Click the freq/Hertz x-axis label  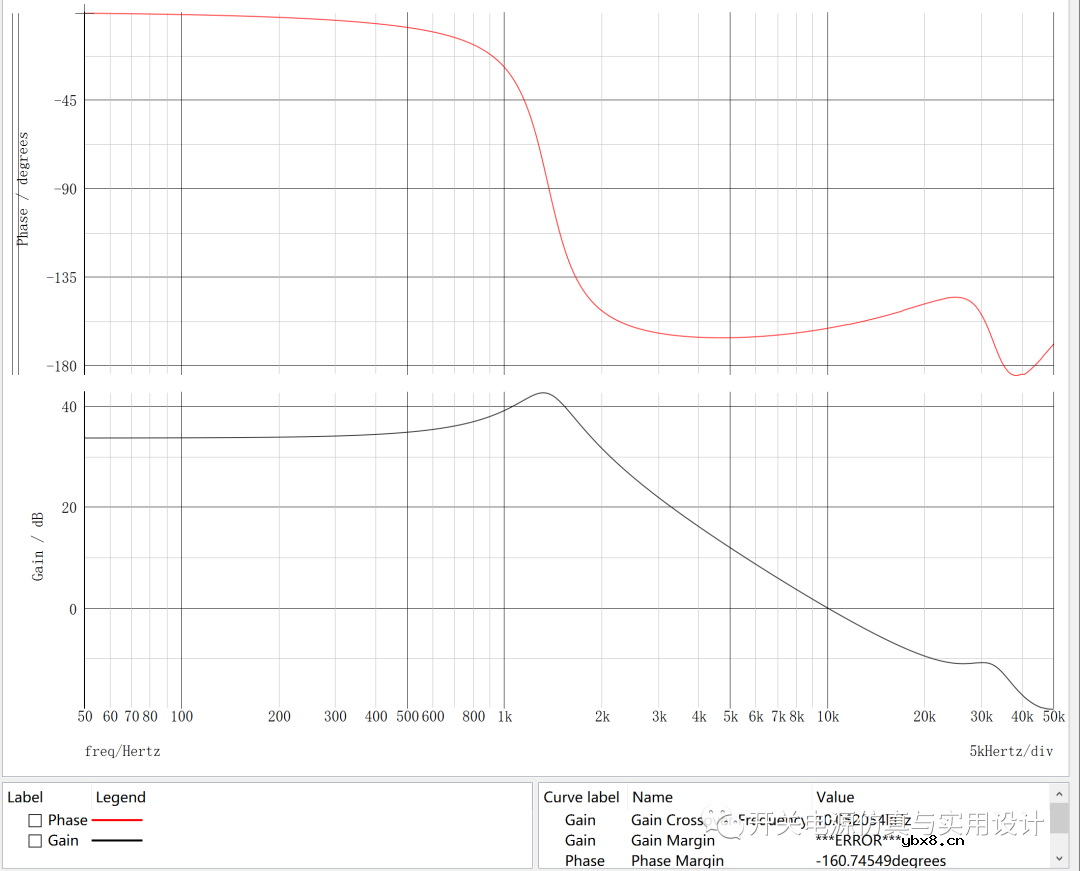coord(122,751)
